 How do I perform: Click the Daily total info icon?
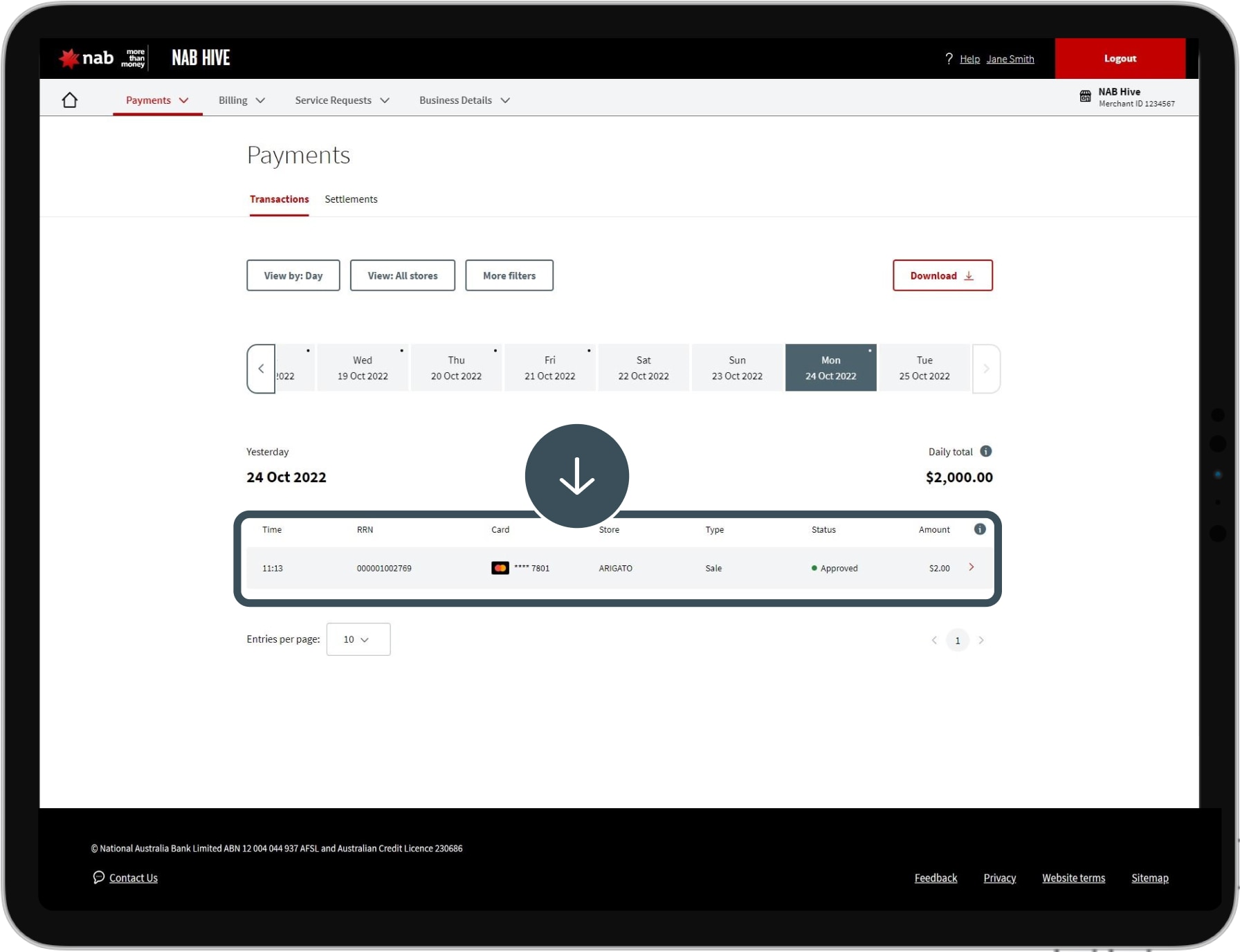[986, 452]
